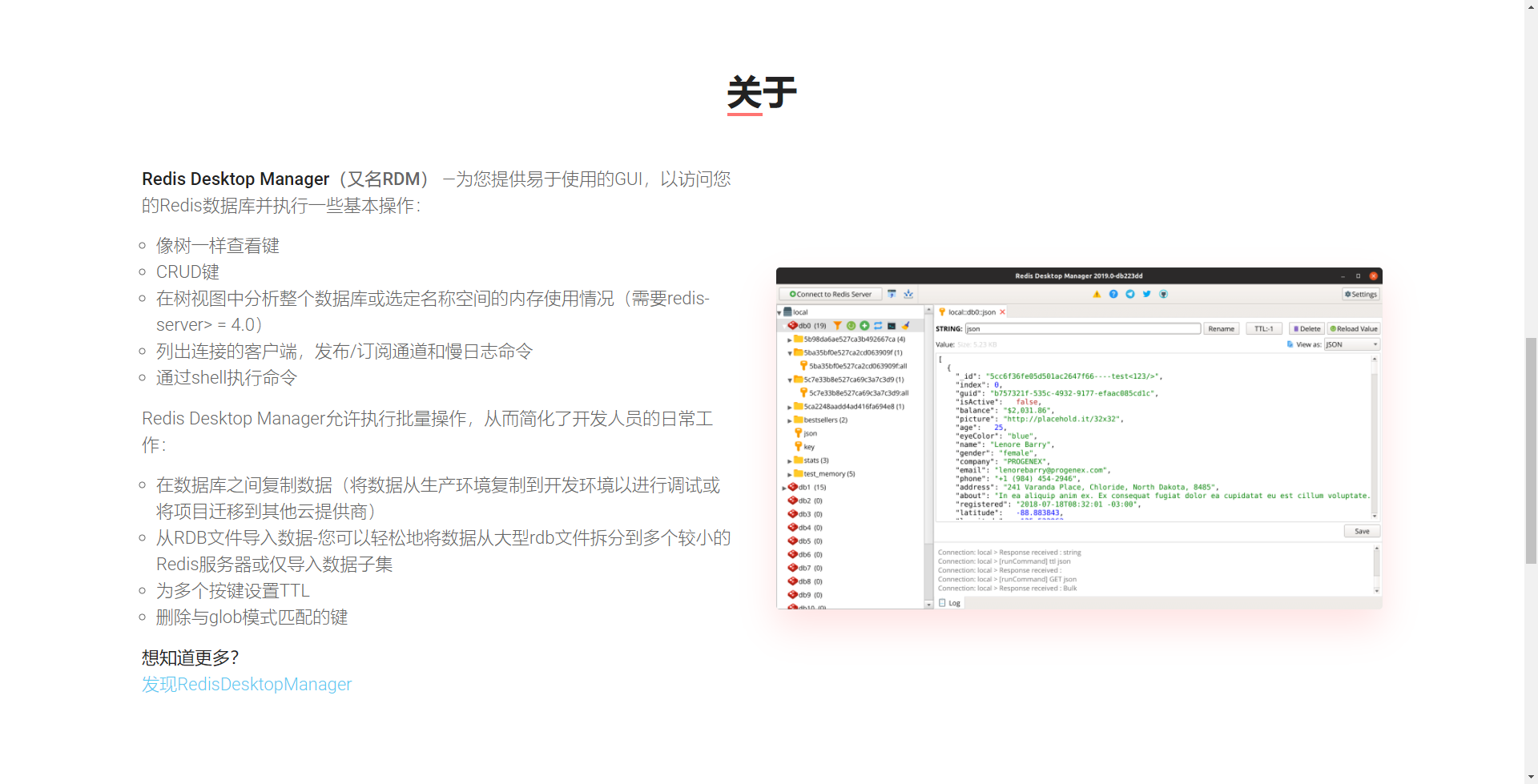The width and height of the screenshot is (1538, 784).
Task: Click the Reload Value button
Action: 1354,329
